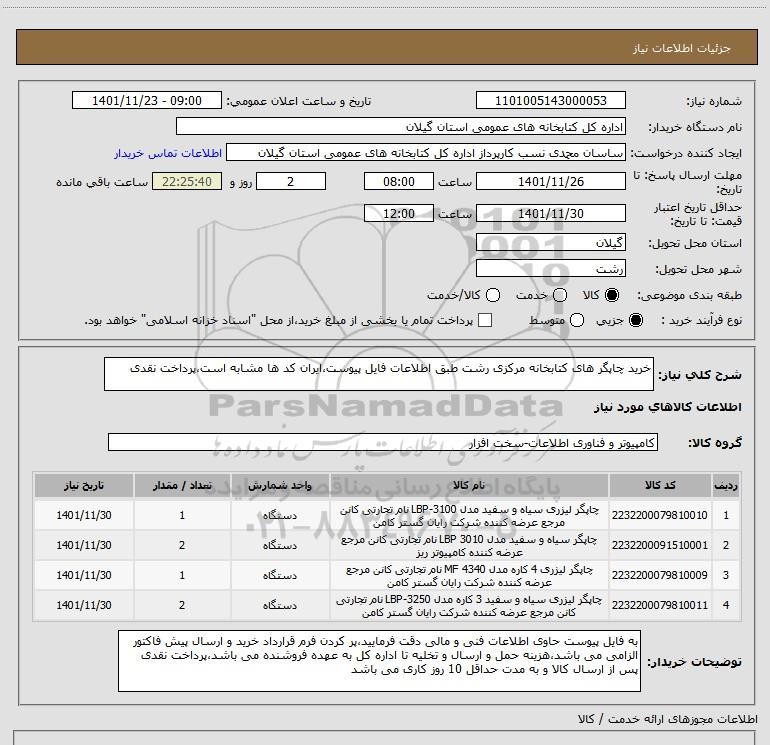The width and height of the screenshot is (770, 745).
Task: Select the کالا radio button
Action: (612, 295)
